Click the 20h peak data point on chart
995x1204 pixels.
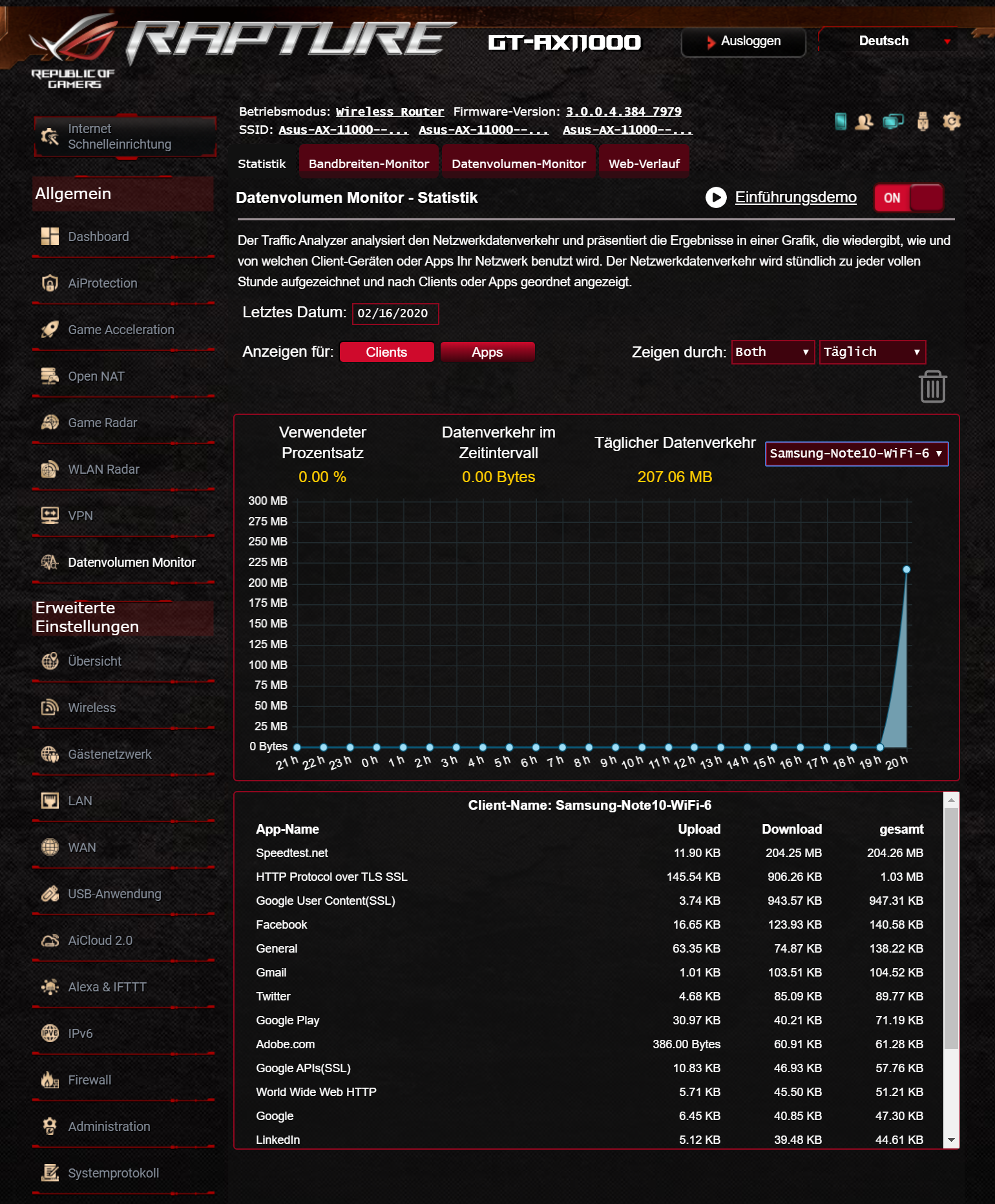(906, 569)
